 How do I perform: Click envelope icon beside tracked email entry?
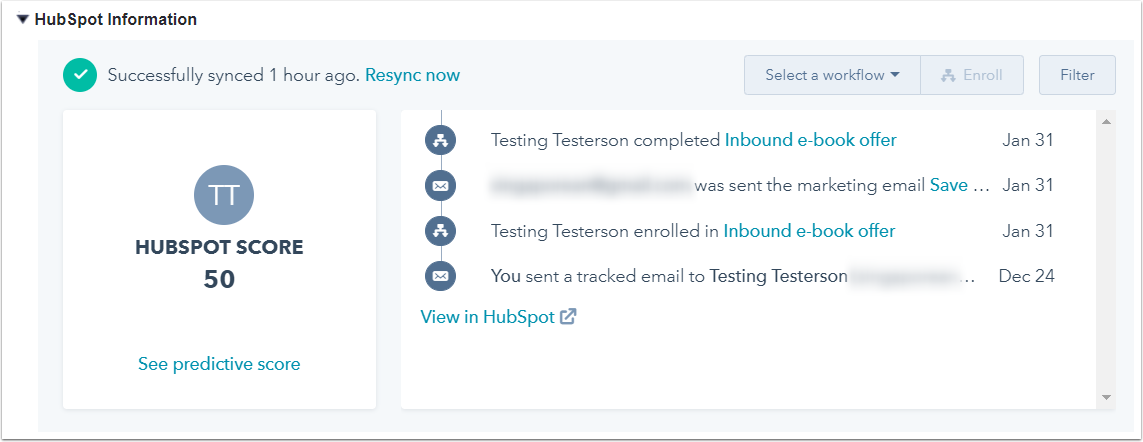click(x=441, y=276)
